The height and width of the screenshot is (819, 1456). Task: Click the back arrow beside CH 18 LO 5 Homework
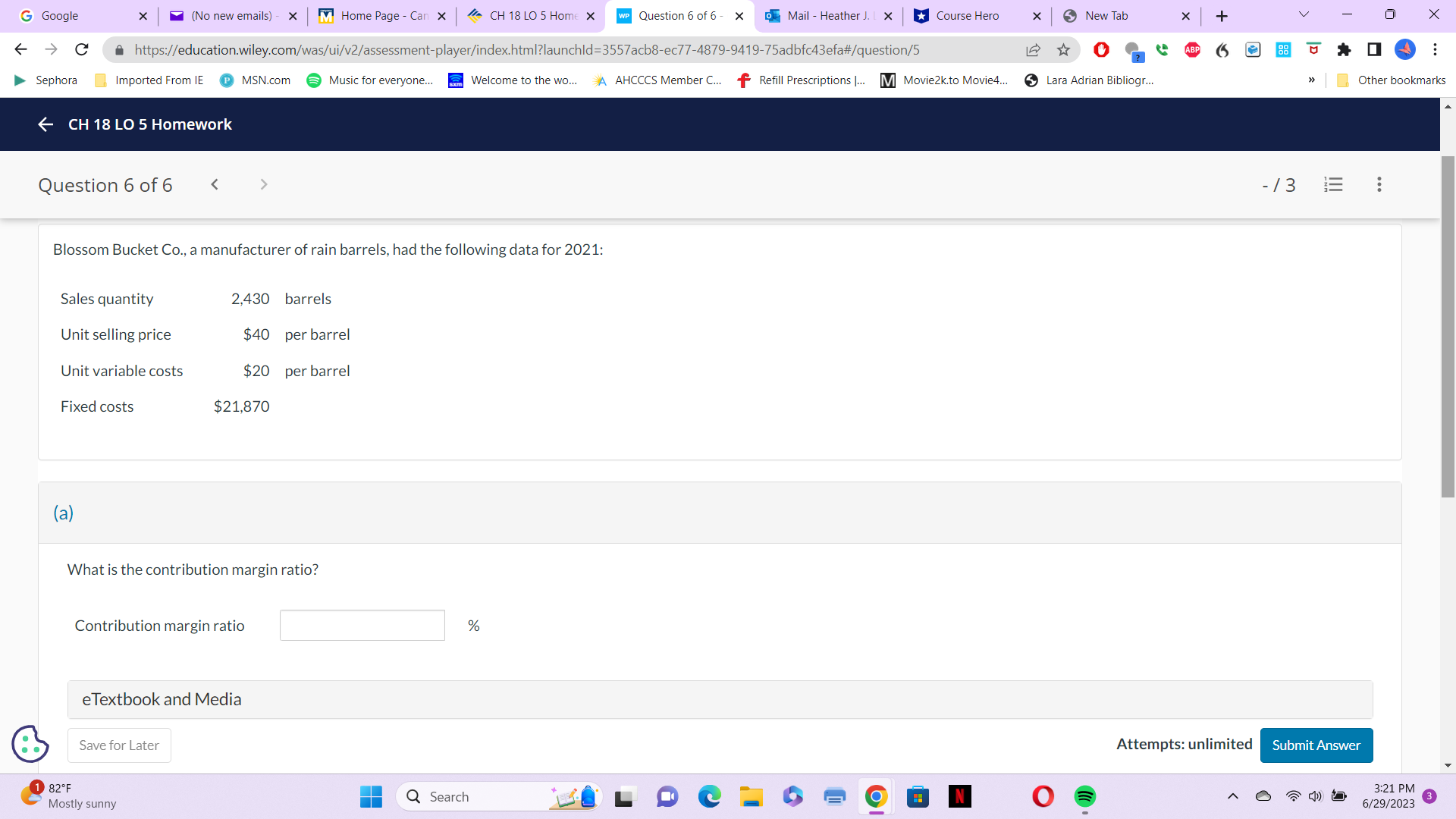tap(45, 124)
